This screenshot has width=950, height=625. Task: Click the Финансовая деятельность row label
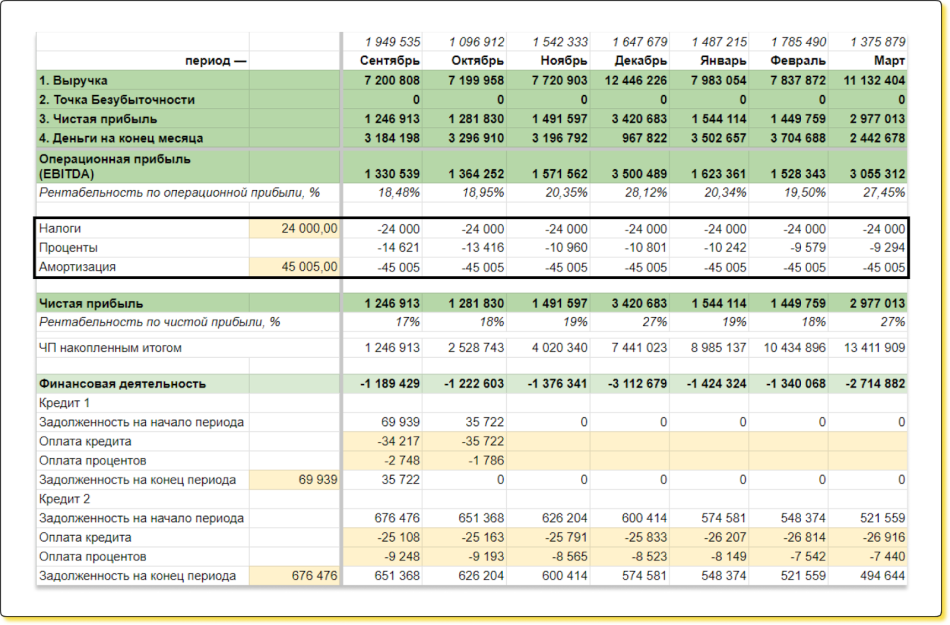click(122, 383)
